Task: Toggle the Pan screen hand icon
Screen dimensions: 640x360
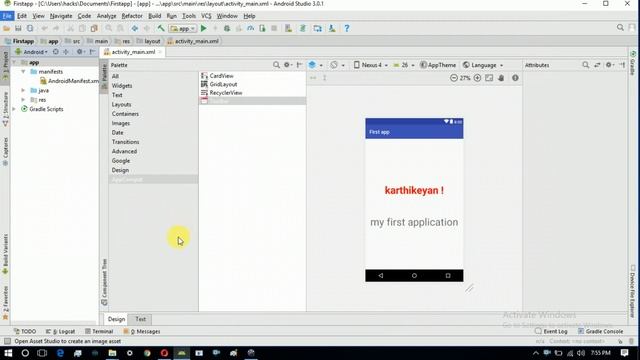Action: 501,78
